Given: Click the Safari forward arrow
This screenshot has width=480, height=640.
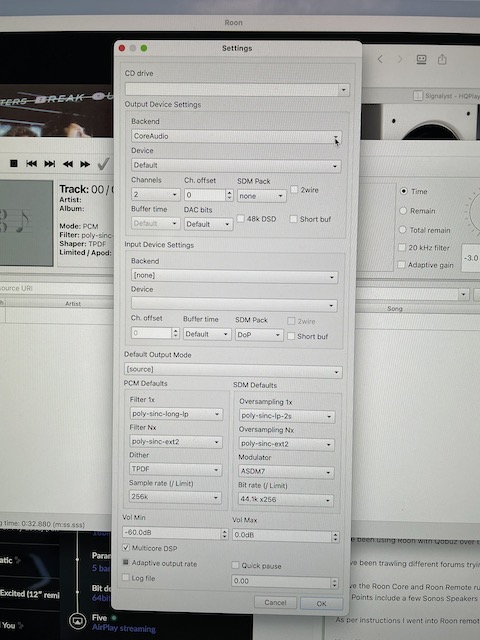Looking at the screenshot, I should click(400, 59).
